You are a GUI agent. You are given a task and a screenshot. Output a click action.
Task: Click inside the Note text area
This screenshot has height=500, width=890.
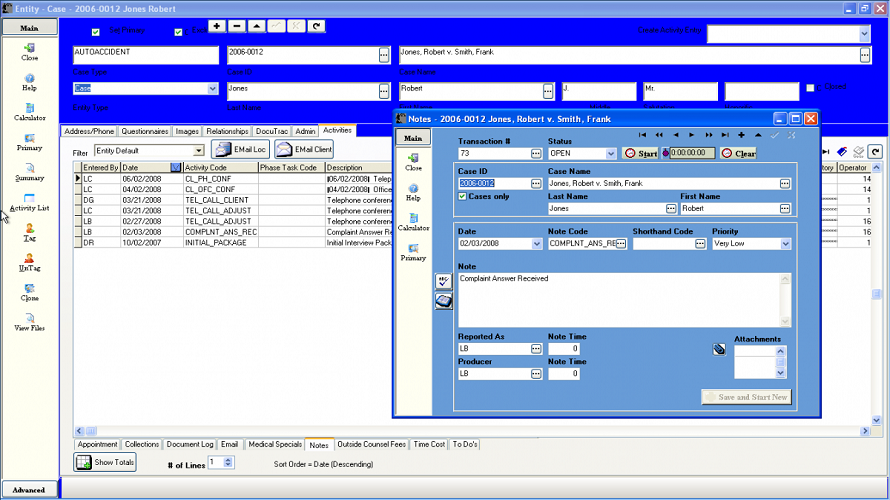tap(620, 300)
